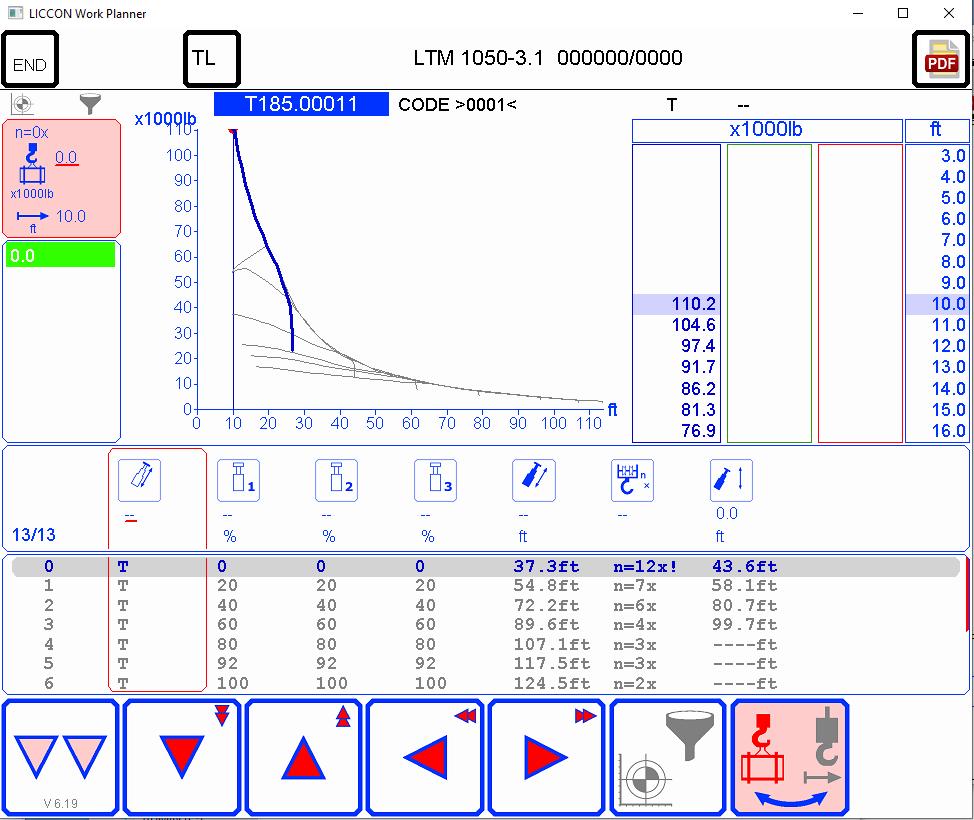The width and height of the screenshot is (974, 820).
Task: Export report with the PDF icon
Action: (941, 59)
